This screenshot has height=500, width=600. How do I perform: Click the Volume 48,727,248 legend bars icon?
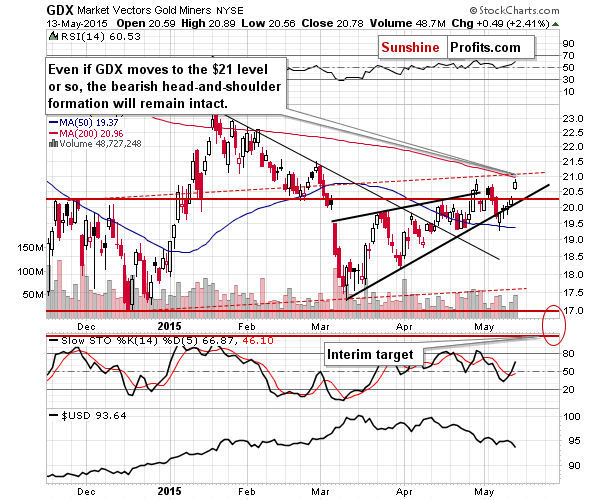(x=53, y=143)
